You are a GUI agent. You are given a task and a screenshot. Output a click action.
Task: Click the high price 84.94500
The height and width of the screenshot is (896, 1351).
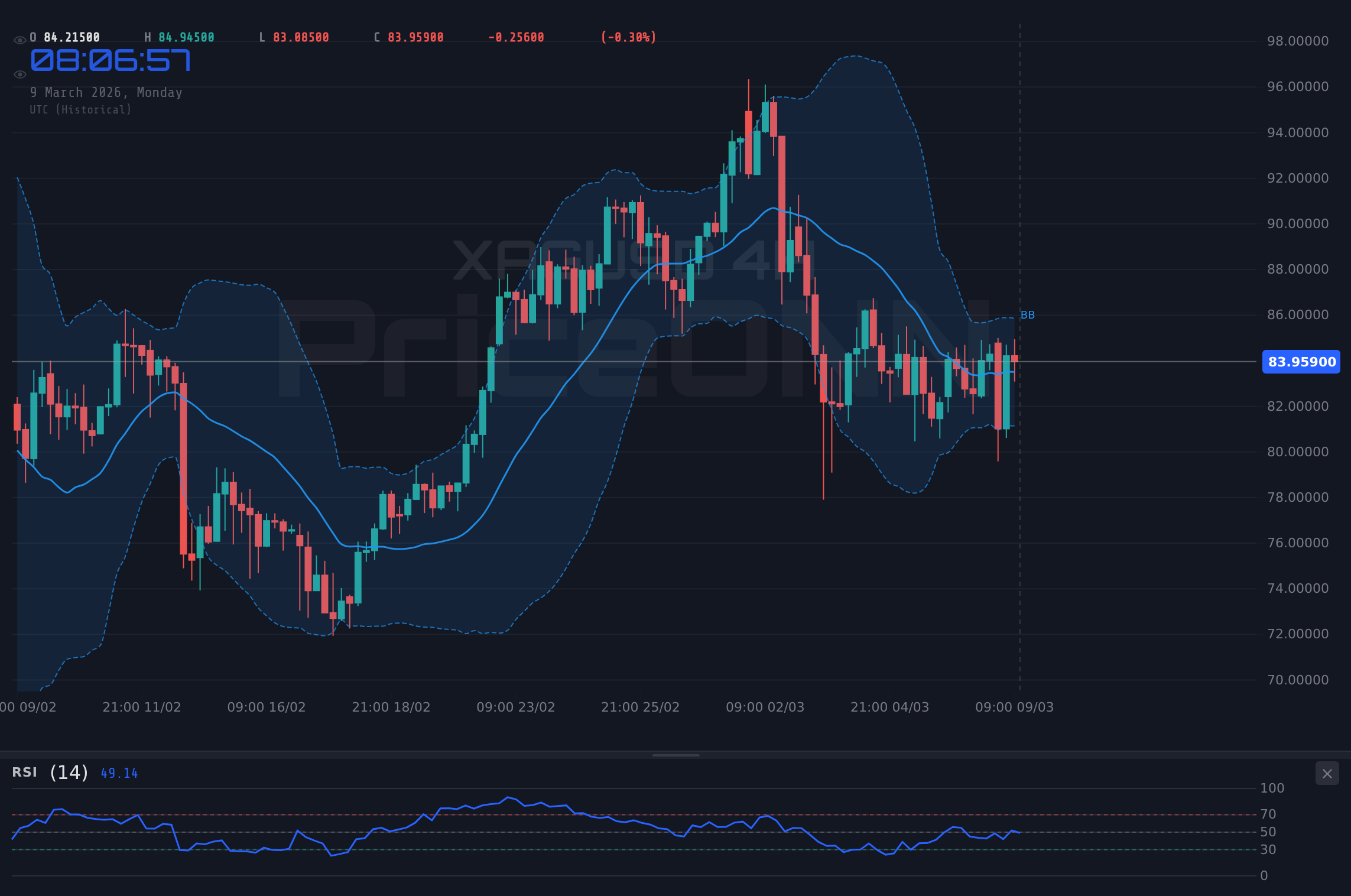187,38
